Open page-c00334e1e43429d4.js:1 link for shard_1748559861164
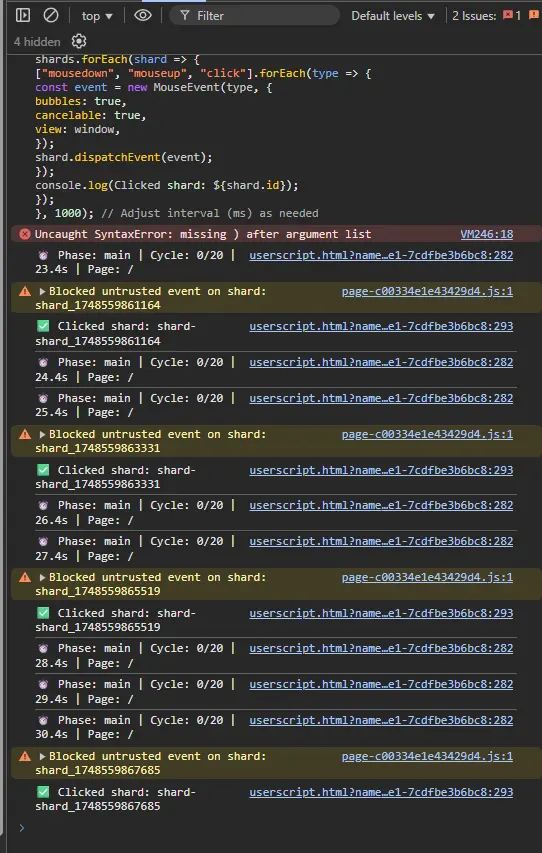Viewport: 542px width, 853px height. click(427, 292)
